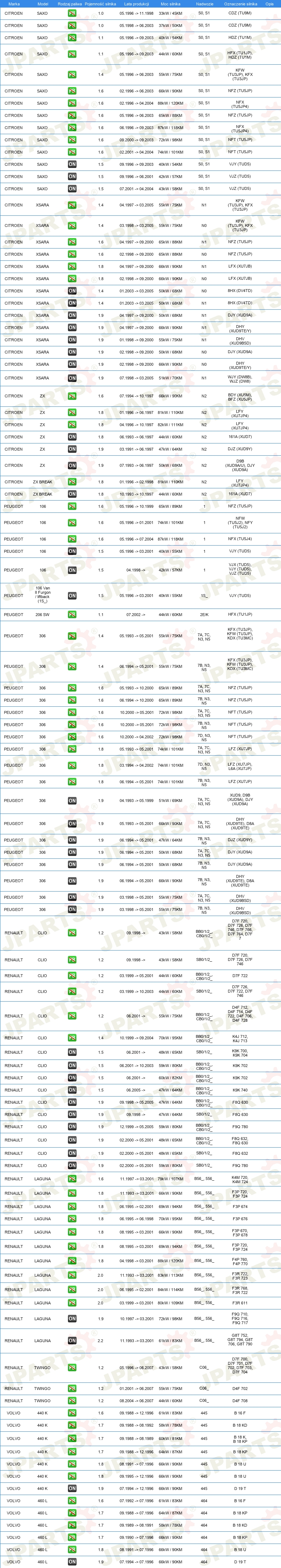The image size is (281, 1568).
Task: Click the Moc silnika column header
Action: coord(170,4)
